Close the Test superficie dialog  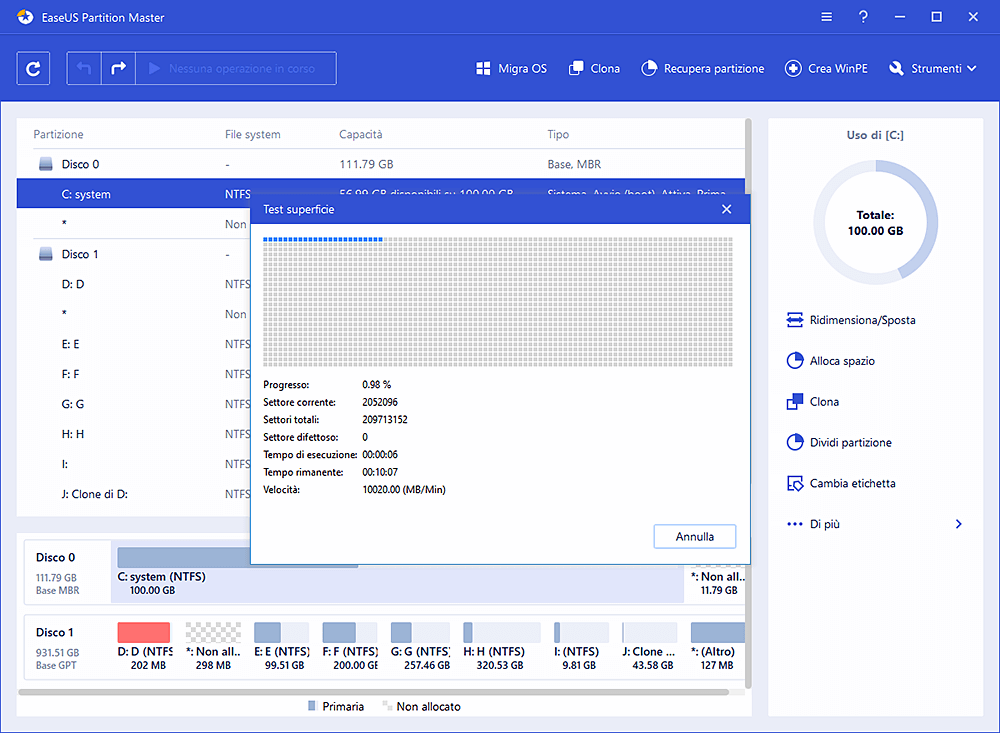coord(726,209)
